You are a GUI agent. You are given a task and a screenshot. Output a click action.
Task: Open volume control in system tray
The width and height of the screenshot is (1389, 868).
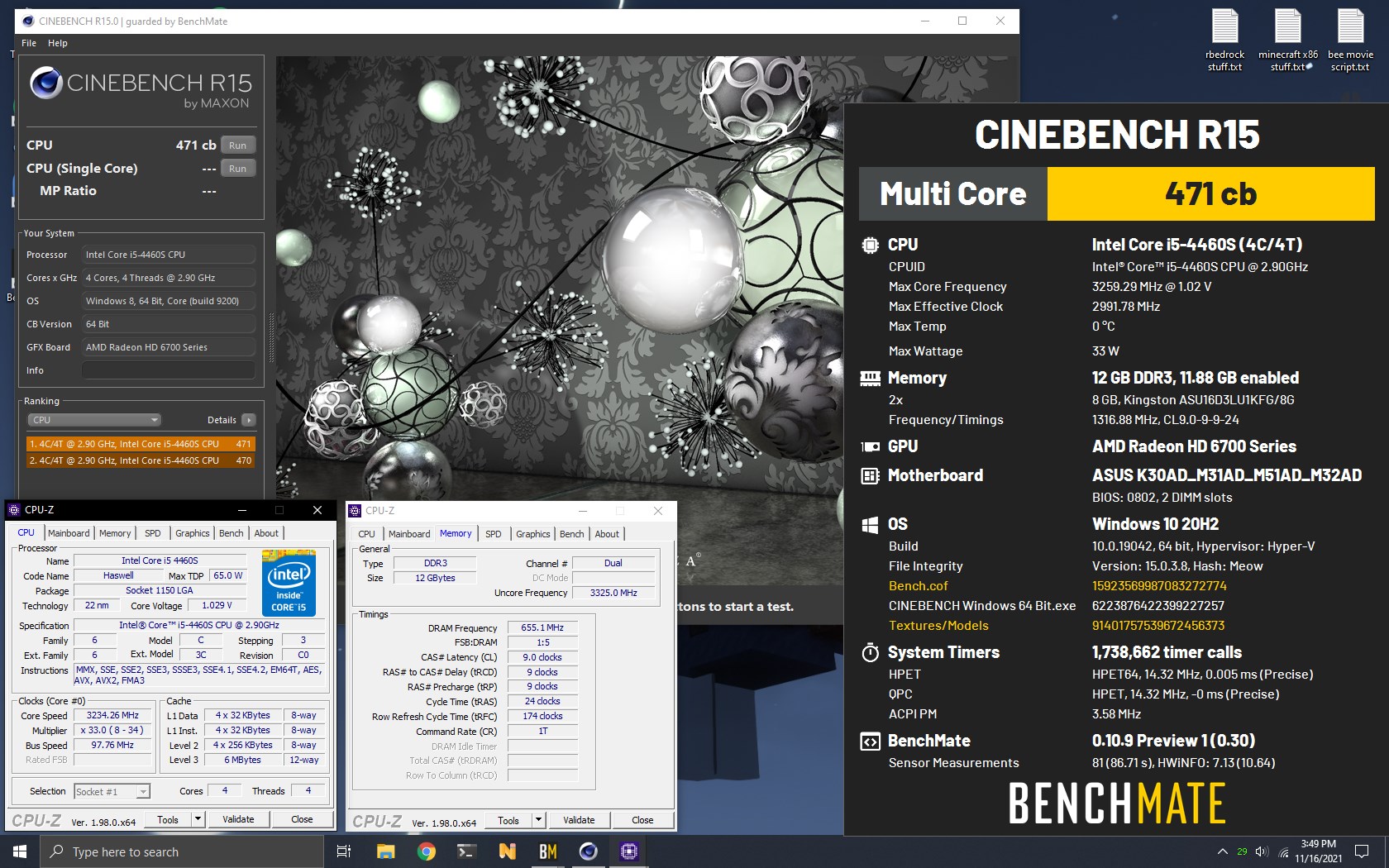(1262, 851)
